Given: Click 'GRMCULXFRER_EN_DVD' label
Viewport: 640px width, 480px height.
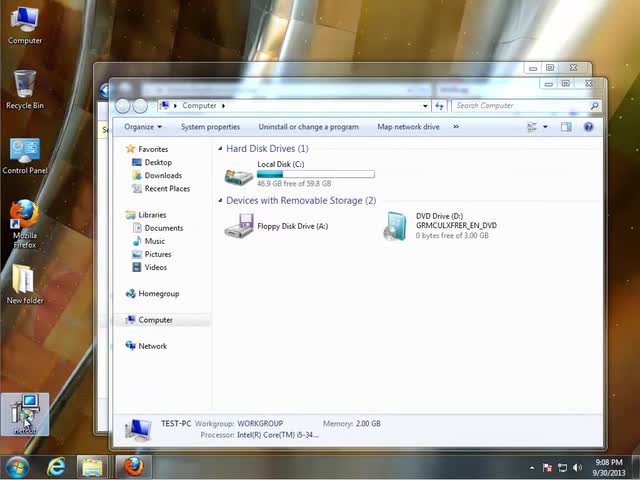Looking at the screenshot, I should 456,225.
